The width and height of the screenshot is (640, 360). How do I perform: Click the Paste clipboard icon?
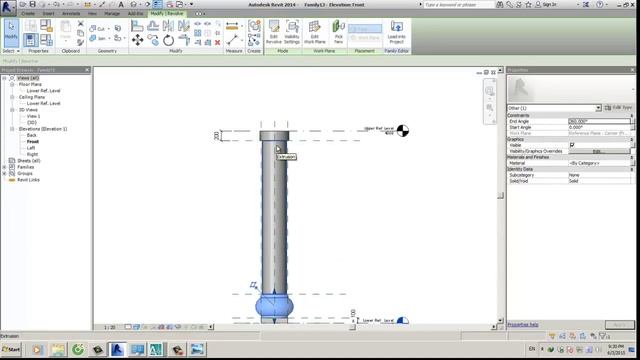coord(65,31)
